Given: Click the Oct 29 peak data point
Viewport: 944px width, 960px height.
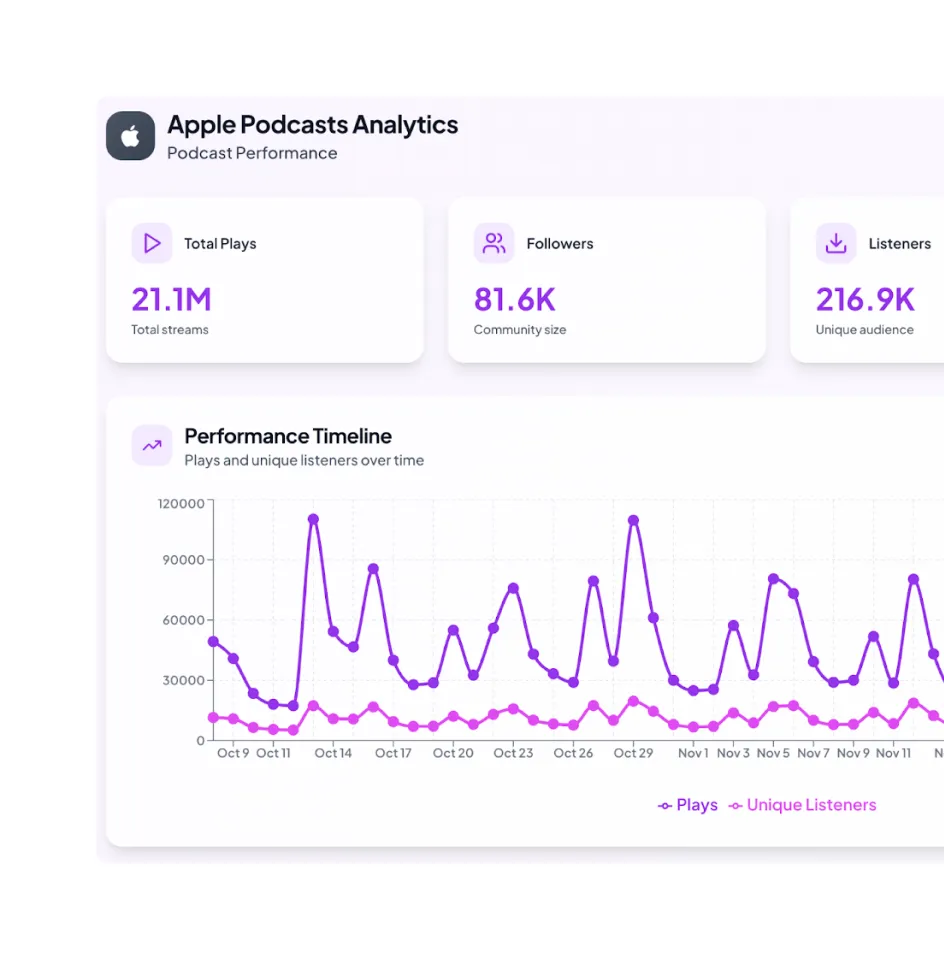Looking at the screenshot, I should click(x=631, y=520).
